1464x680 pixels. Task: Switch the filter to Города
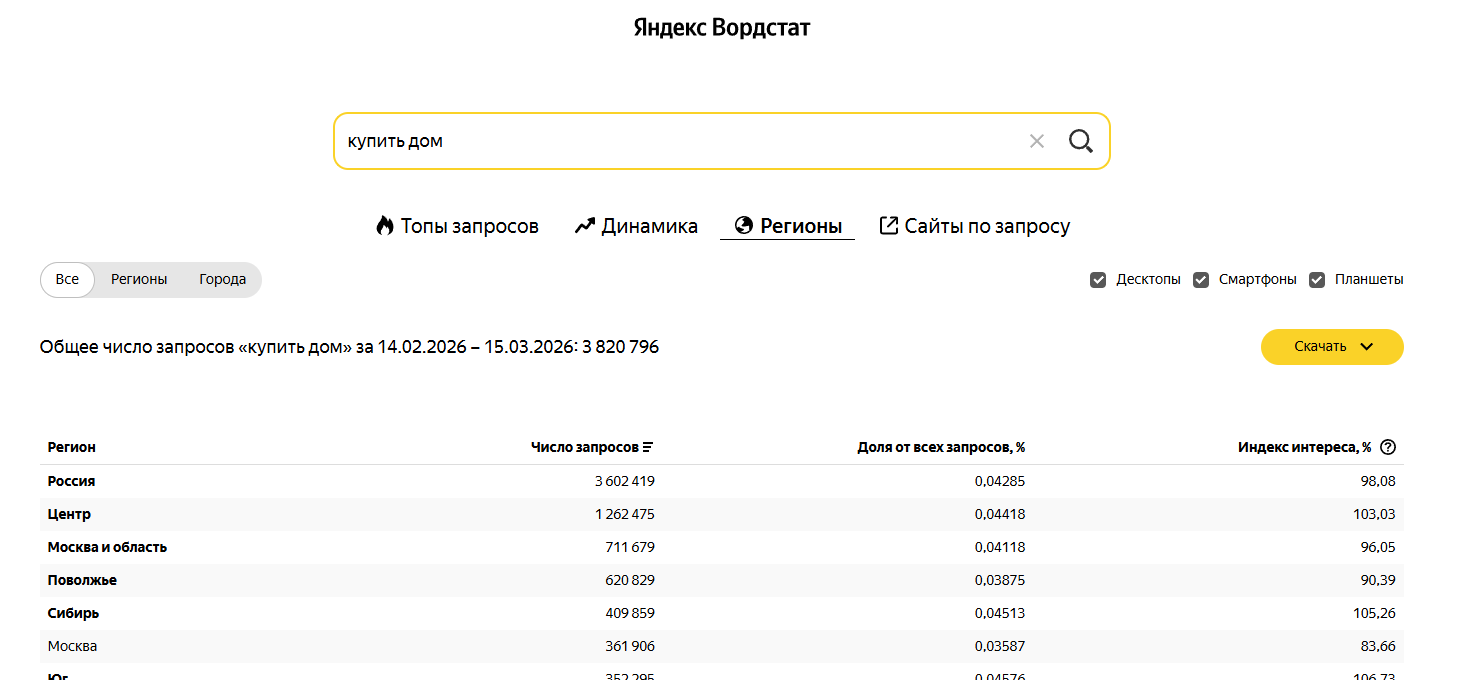tap(222, 280)
